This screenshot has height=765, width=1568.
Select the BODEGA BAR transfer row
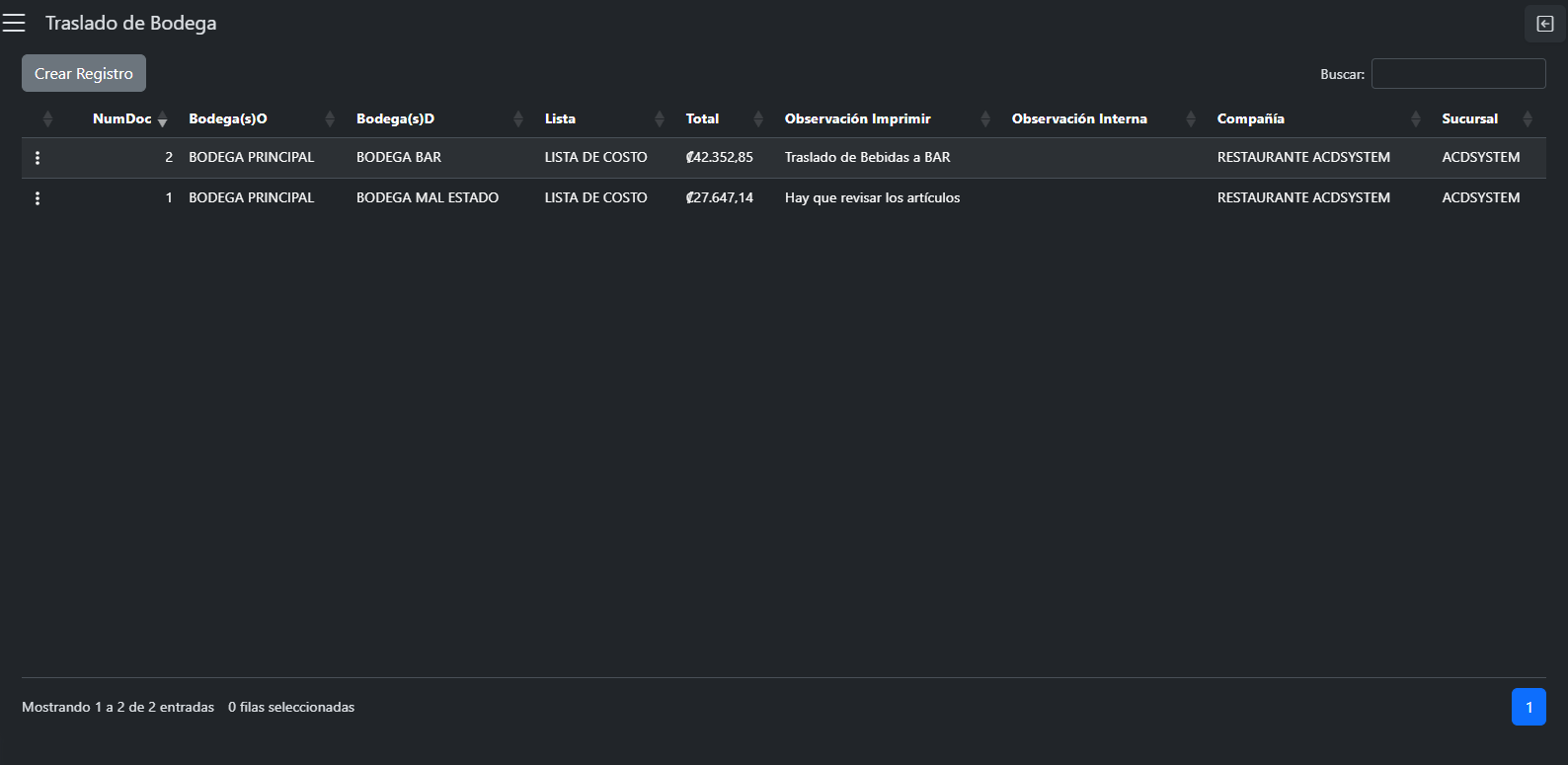tap(399, 158)
